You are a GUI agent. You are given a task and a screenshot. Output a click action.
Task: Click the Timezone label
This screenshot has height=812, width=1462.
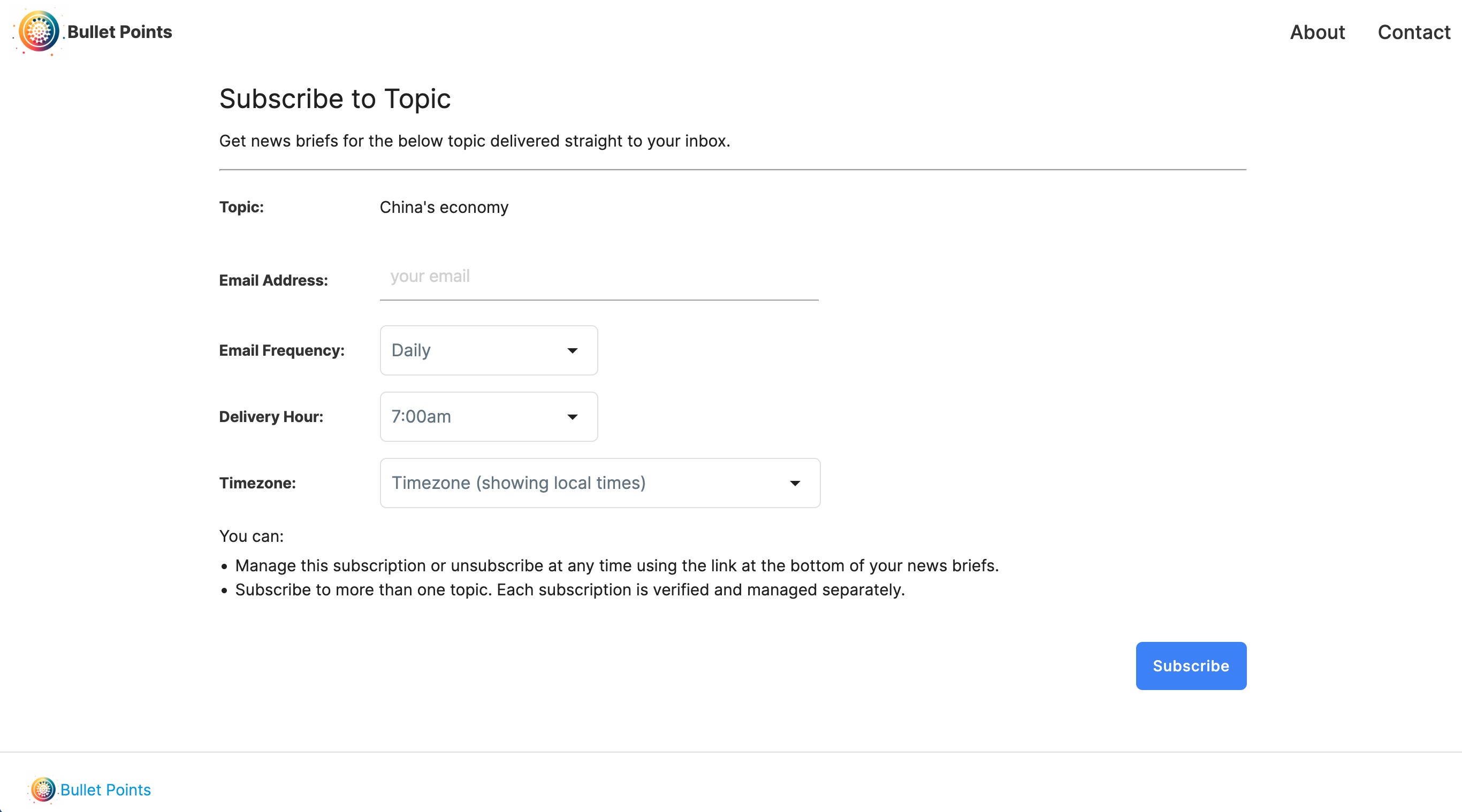[x=257, y=484]
